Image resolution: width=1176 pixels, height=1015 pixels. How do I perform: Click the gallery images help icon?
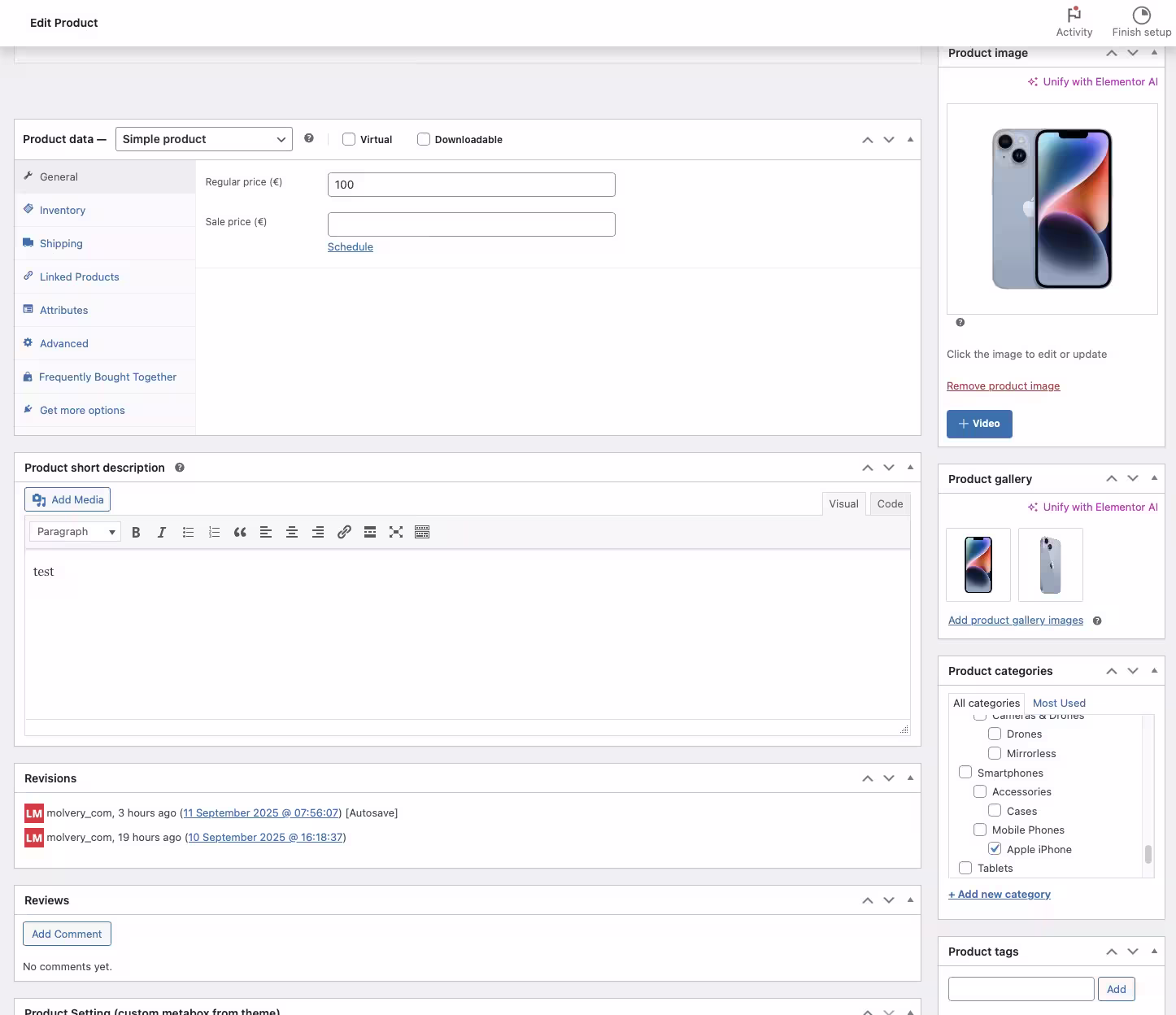1097,621
